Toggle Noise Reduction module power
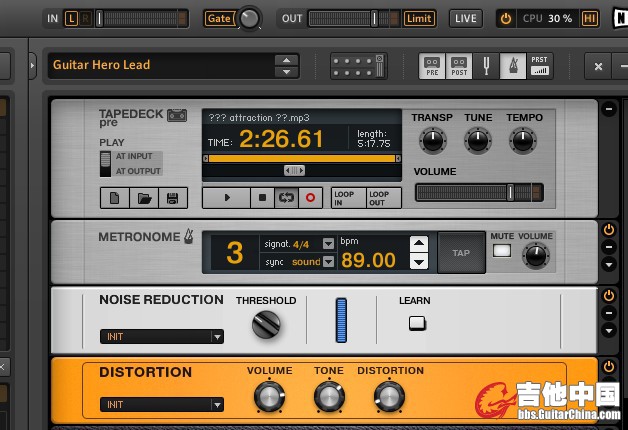The width and height of the screenshot is (628, 430). click(609, 296)
